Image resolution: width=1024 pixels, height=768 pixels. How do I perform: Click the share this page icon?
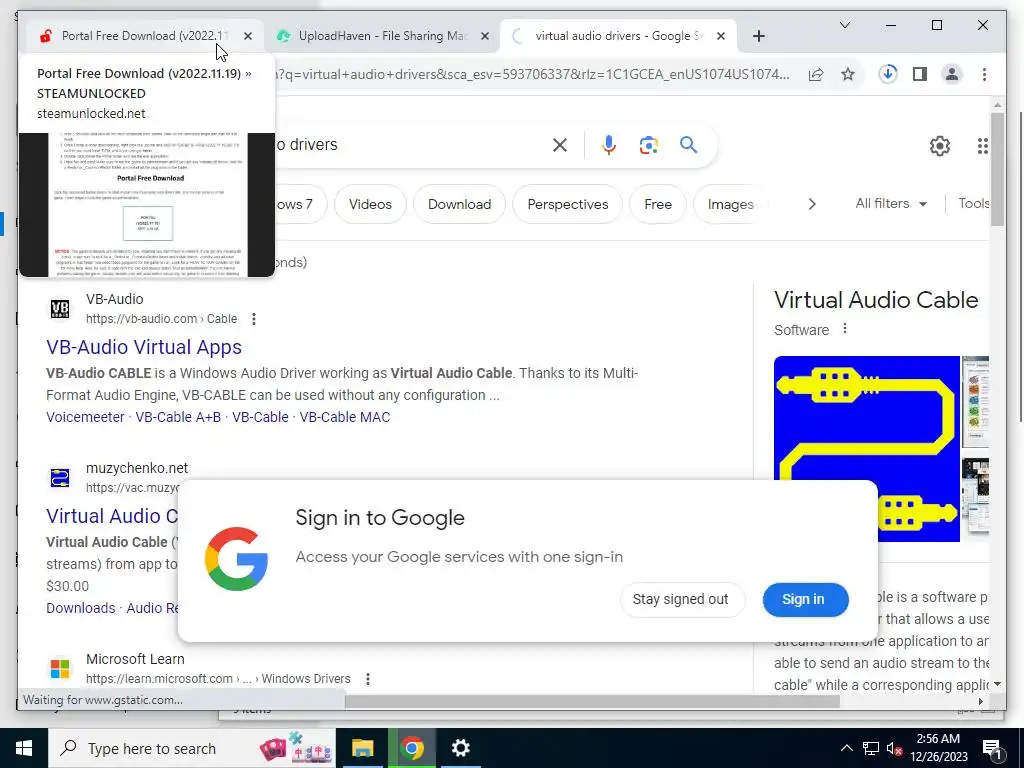click(x=816, y=74)
